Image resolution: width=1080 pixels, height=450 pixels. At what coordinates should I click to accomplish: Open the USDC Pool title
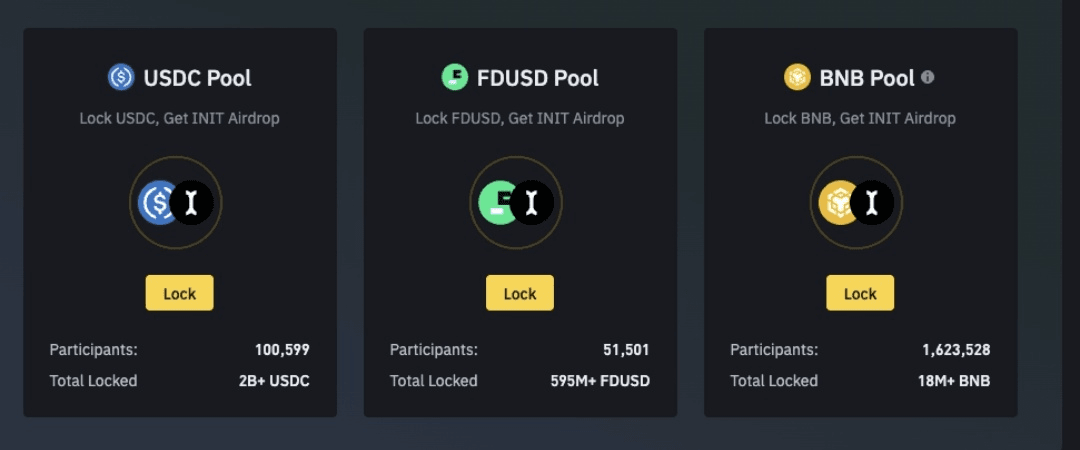[197, 77]
